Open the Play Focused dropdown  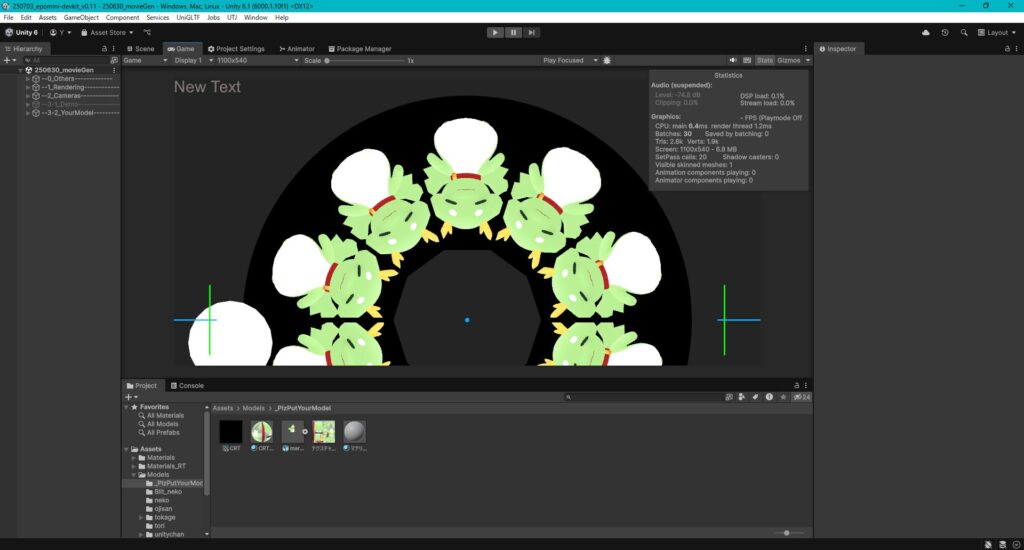(569, 60)
